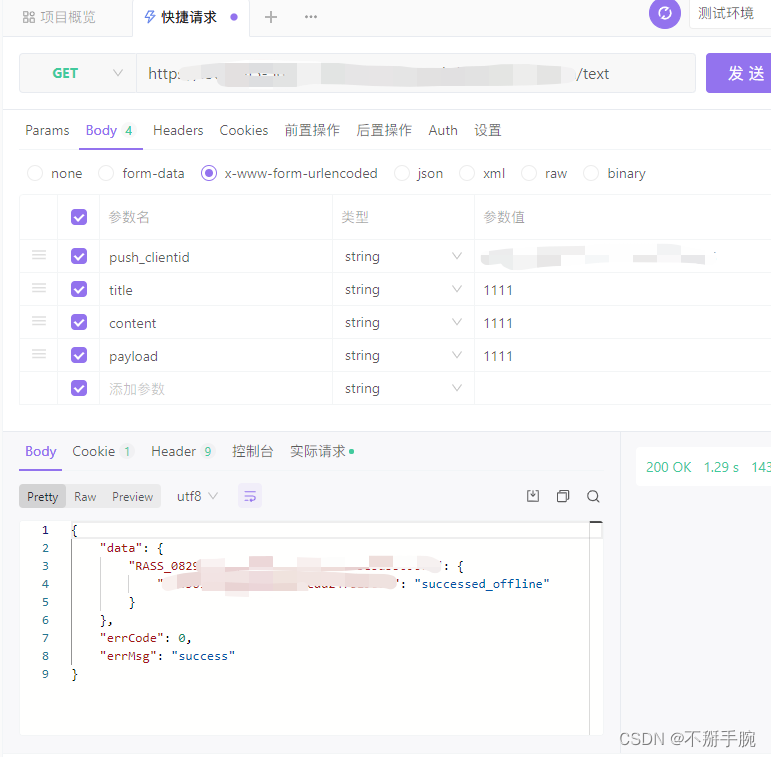This screenshot has width=771, height=757.
Task: Click the title parameter value 1111
Action: 498,290
